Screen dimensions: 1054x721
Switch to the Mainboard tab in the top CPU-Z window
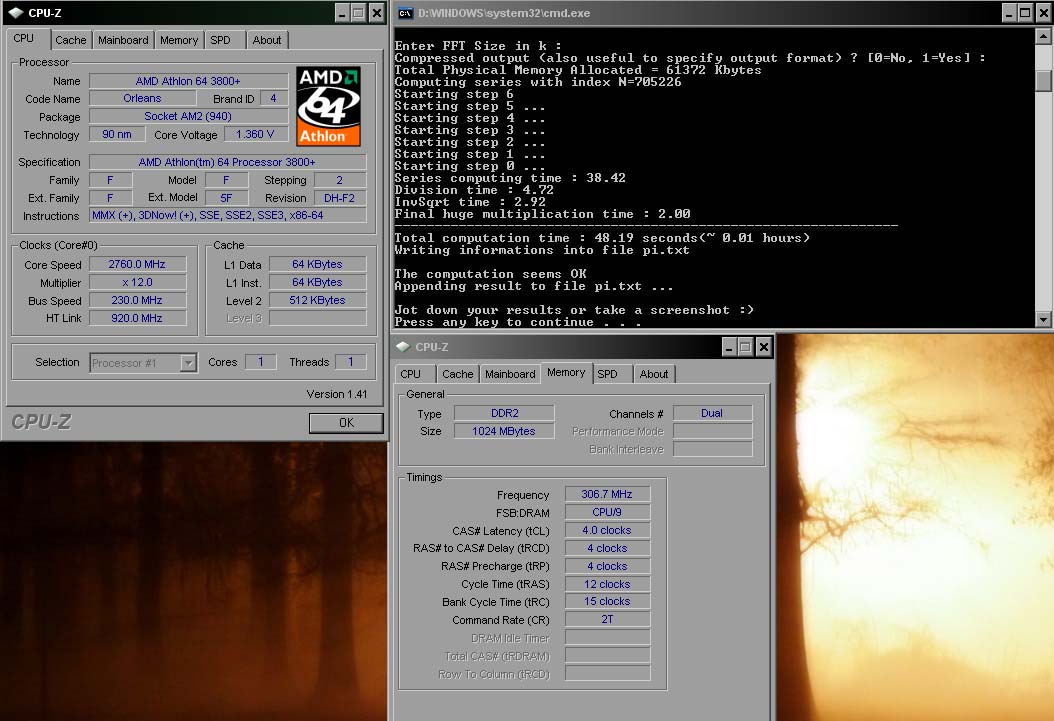(x=123, y=40)
